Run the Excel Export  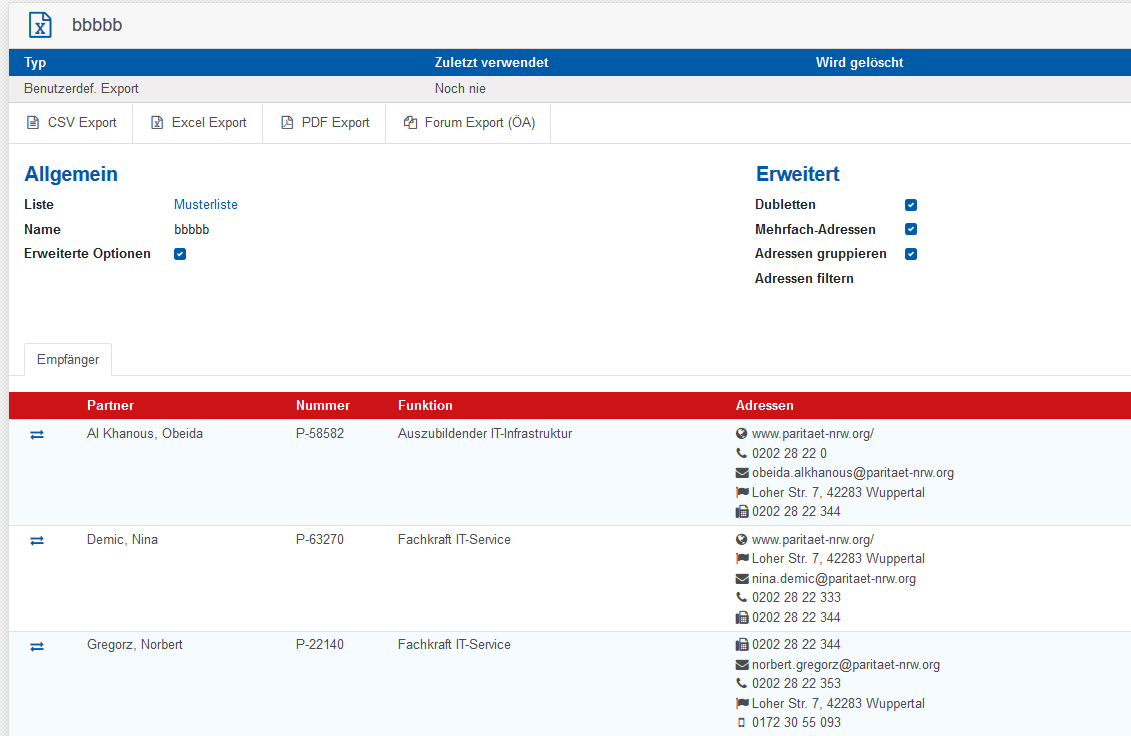click(198, 123)
